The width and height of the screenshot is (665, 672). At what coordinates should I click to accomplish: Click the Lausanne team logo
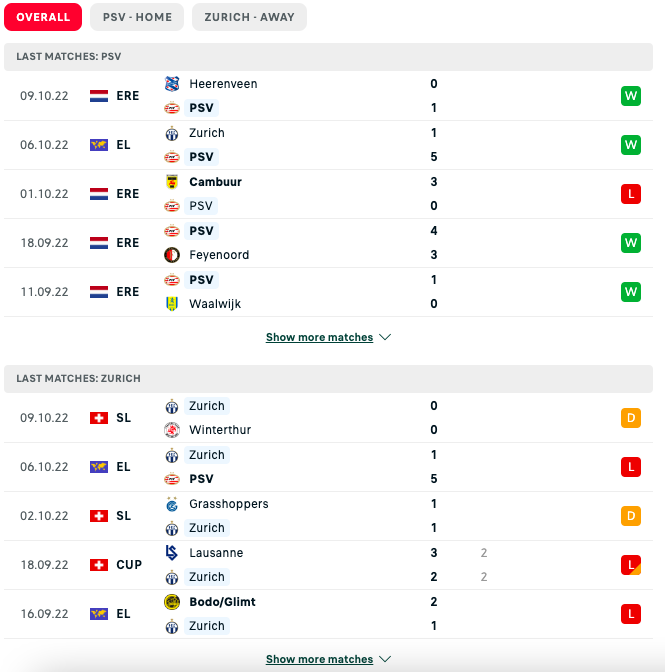click(x=171, y=553)
